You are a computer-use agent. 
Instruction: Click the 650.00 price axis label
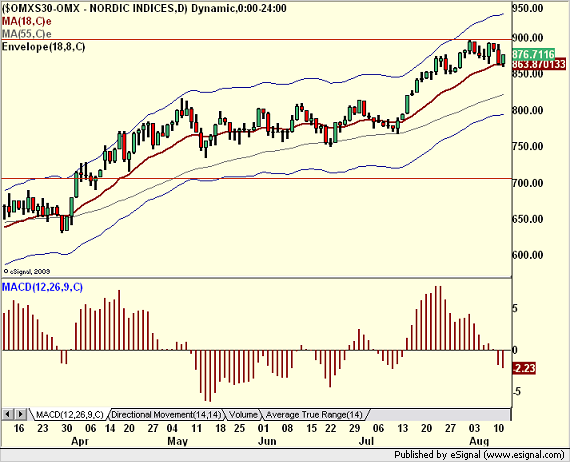pyautogui.click(x=527, y=219)
